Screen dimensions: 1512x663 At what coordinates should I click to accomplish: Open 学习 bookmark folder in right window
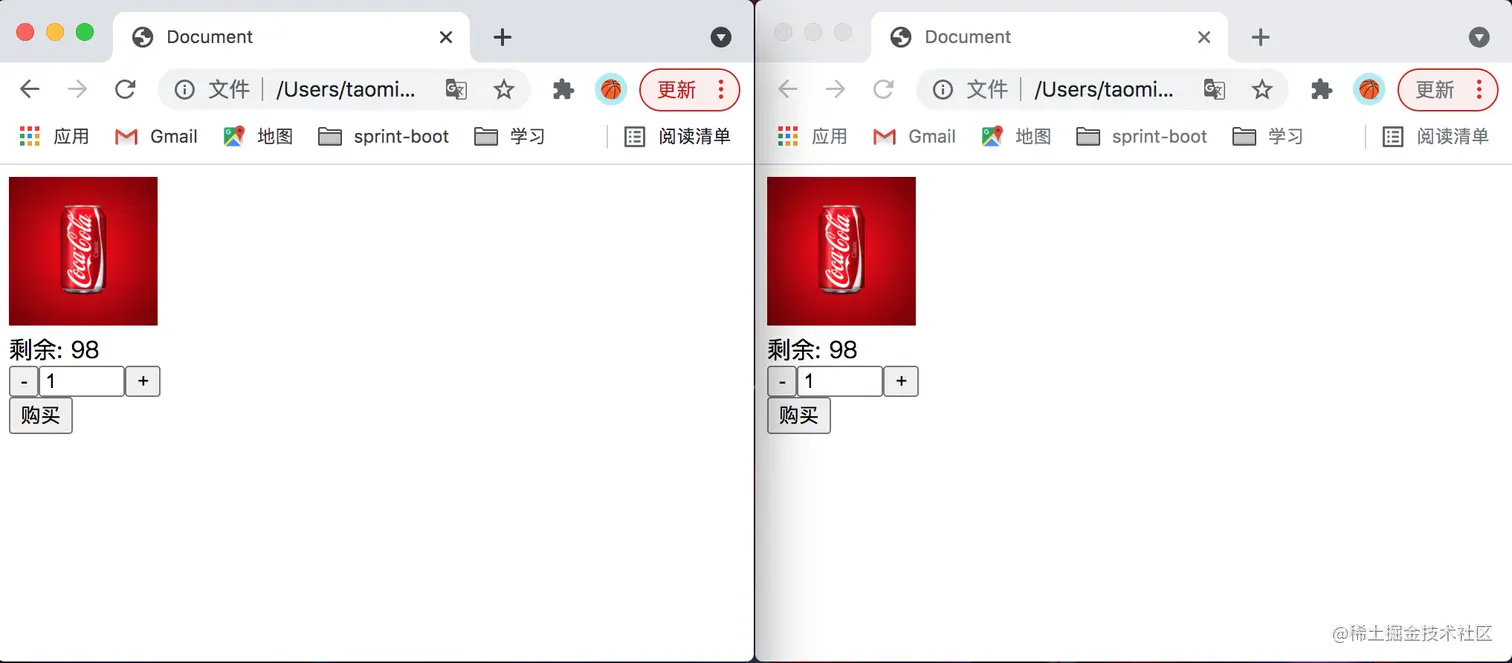click(x=1268, y=136)
